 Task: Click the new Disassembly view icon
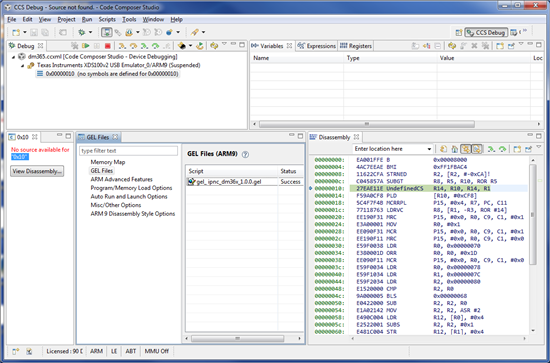coord(517,149)
